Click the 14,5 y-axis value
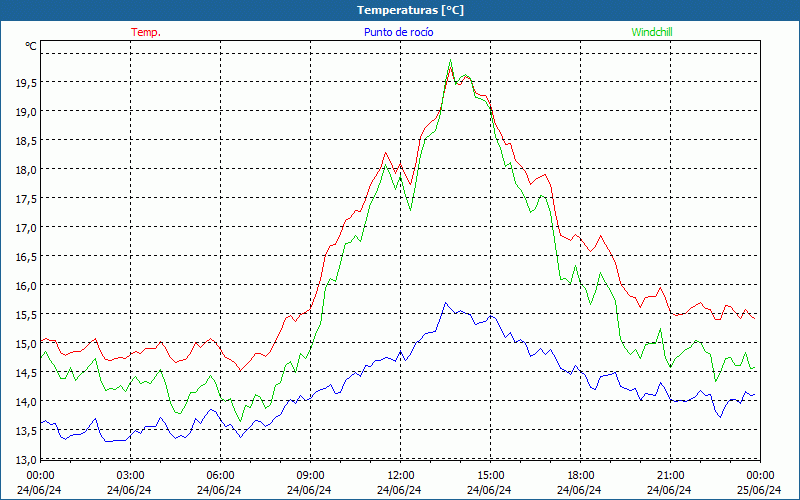 [x=26, y=373]
